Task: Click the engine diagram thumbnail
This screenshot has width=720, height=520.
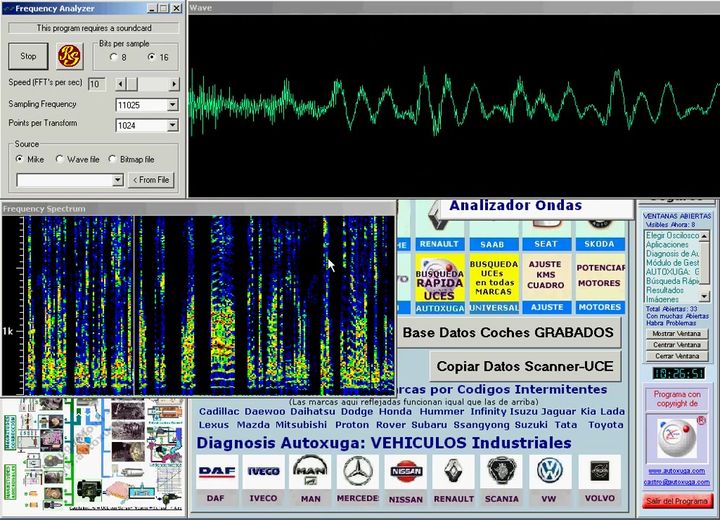Action: 93,456
